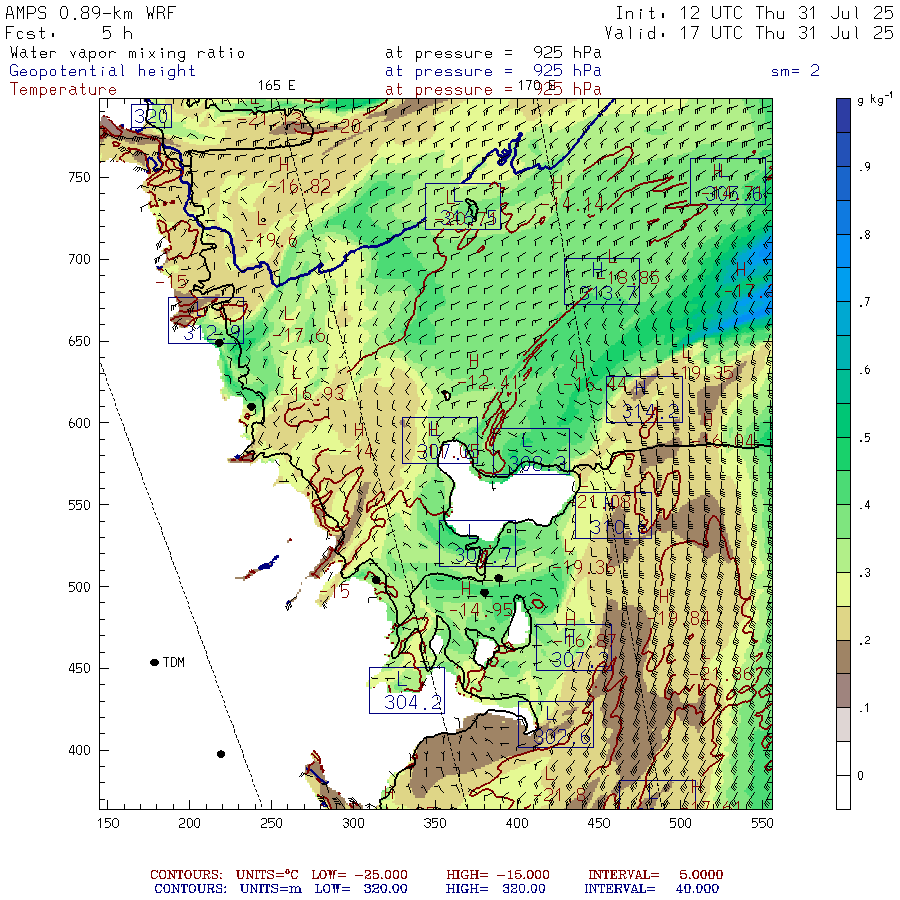The image size is (900, 900).
Task: Select the 'Init: 12 UTC Thu 31 Jul 25' line
Action: tap(754, 13)
